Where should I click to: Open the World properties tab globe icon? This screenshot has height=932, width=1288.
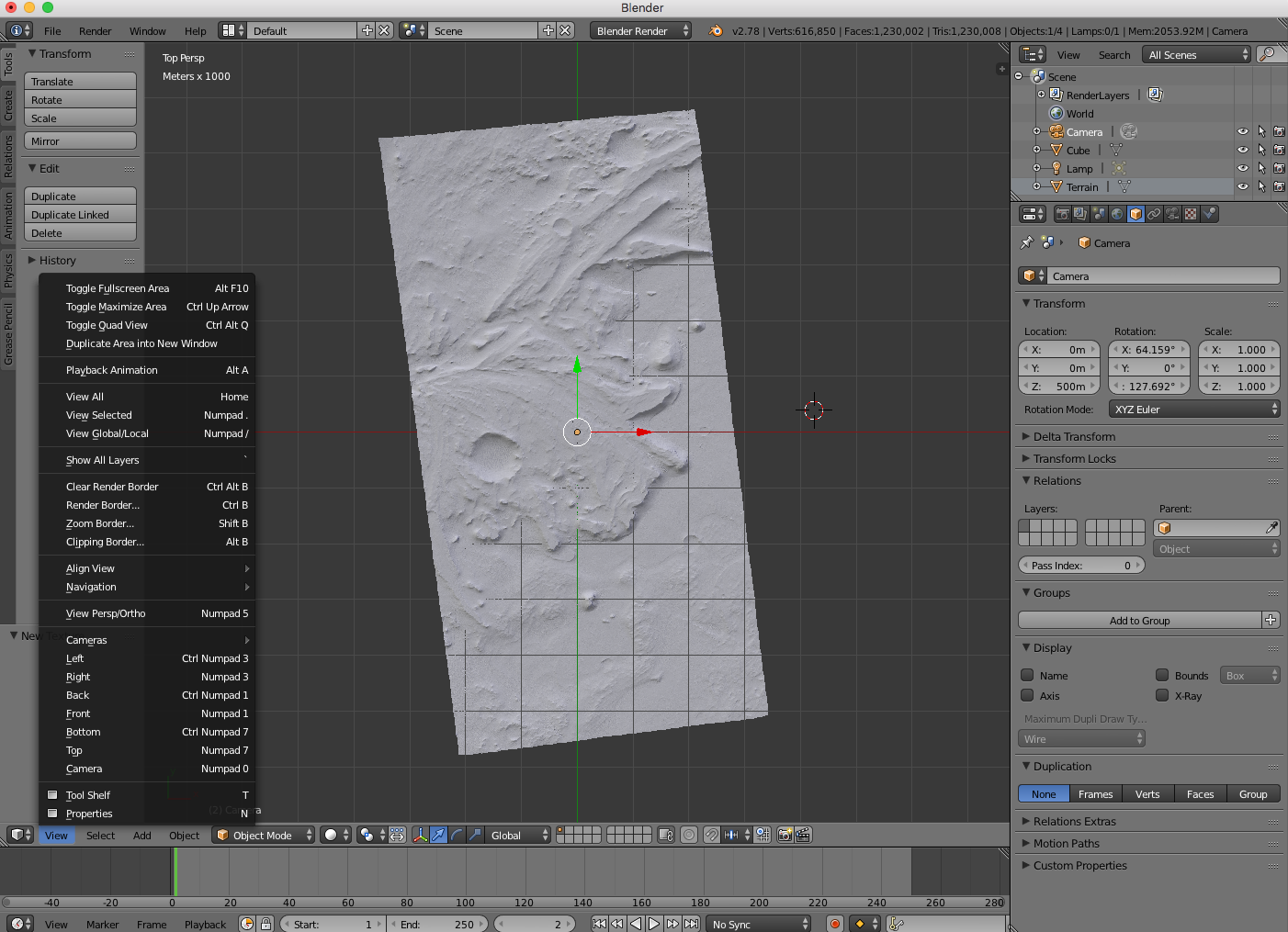1117,214
